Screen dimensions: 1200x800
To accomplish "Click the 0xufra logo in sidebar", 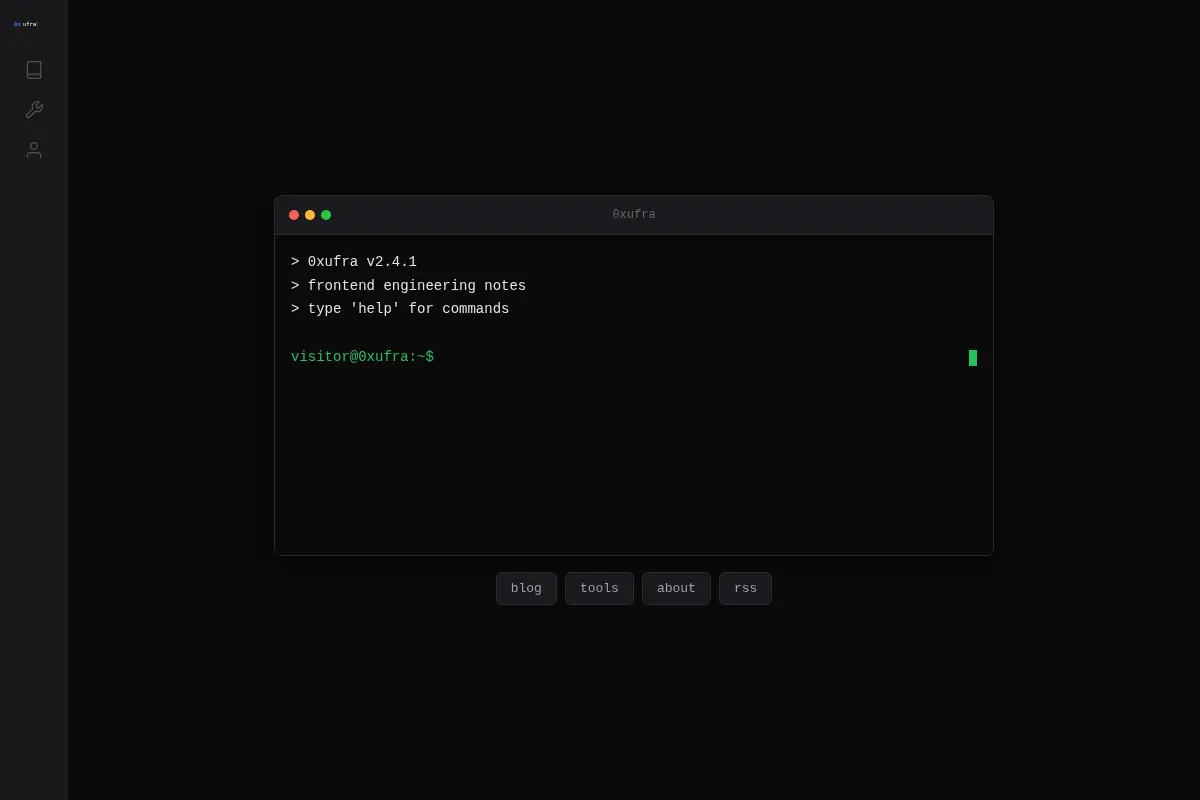I will pyautogui.click(x=26, y=24).
